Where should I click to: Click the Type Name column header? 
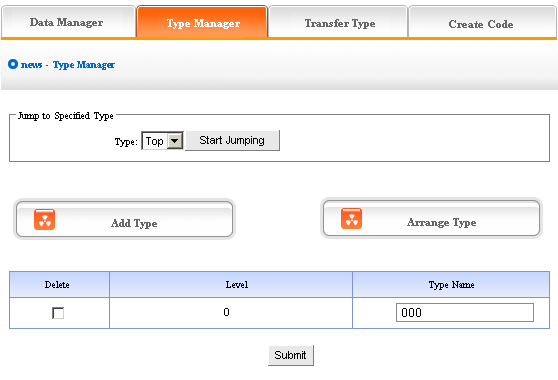click(x=451, y=285)
